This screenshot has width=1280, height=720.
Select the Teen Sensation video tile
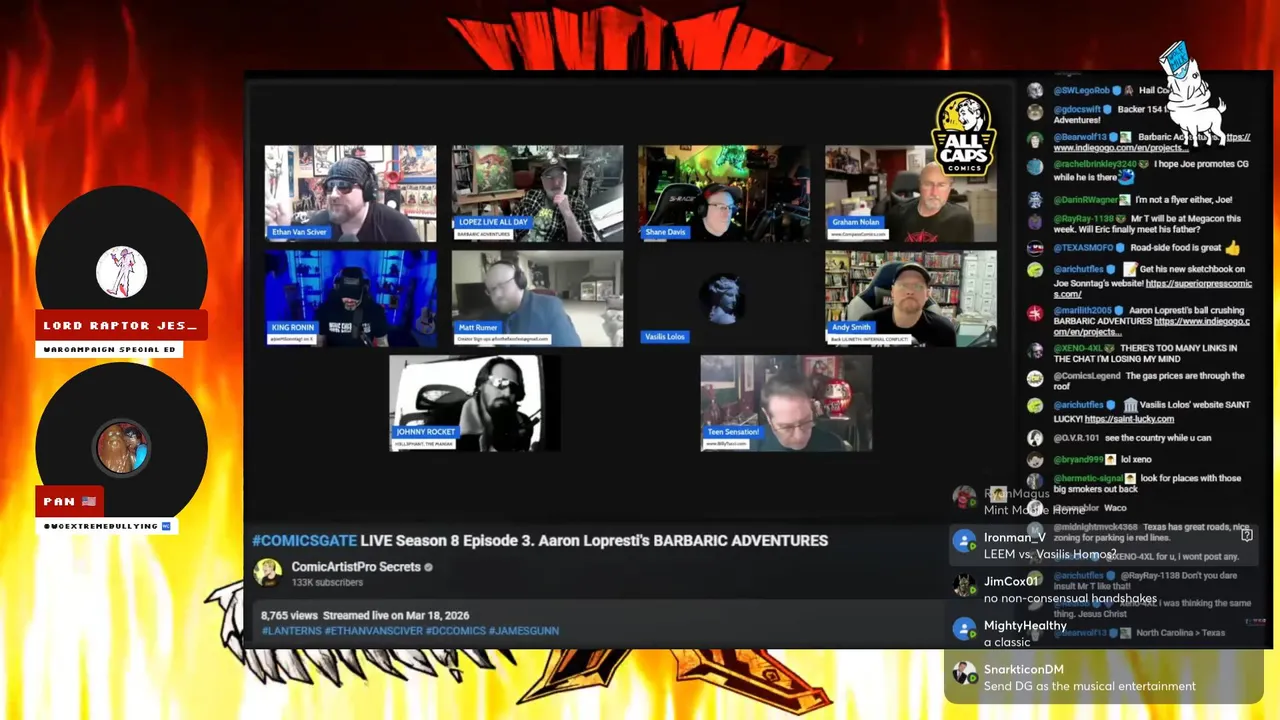tap(786, 403)
